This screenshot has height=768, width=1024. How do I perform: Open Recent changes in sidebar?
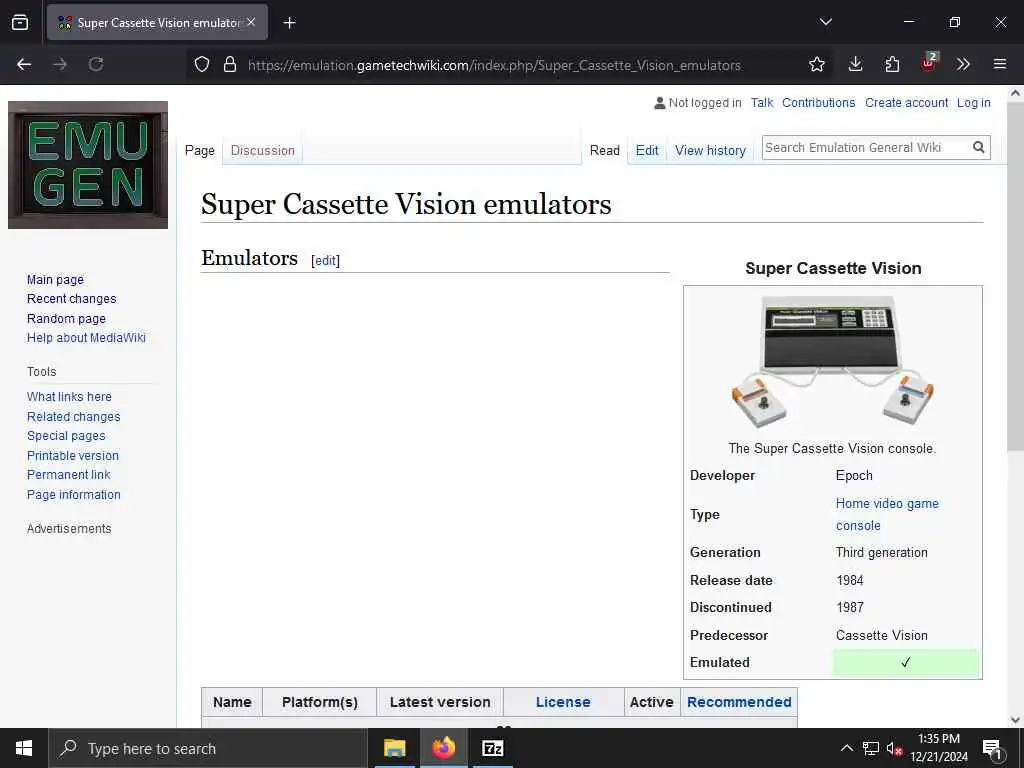72,298
